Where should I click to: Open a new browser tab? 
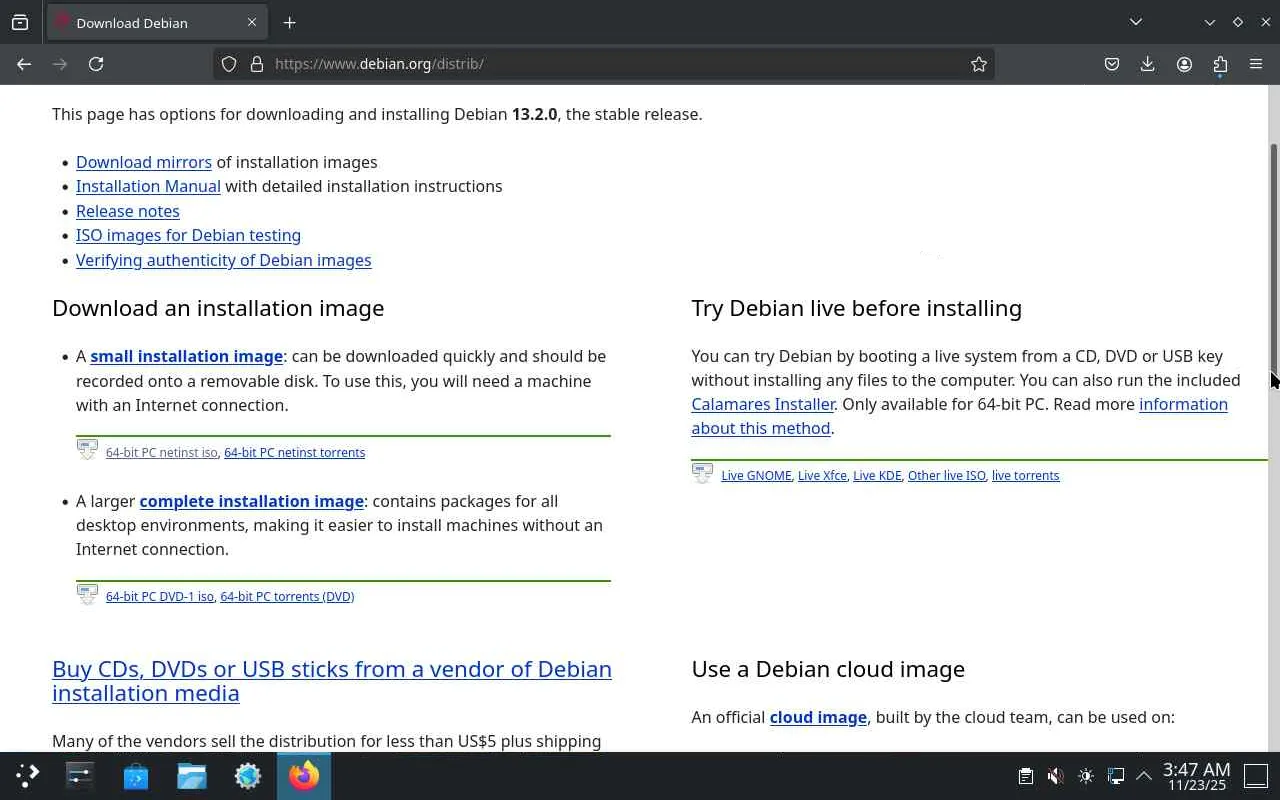290,22
